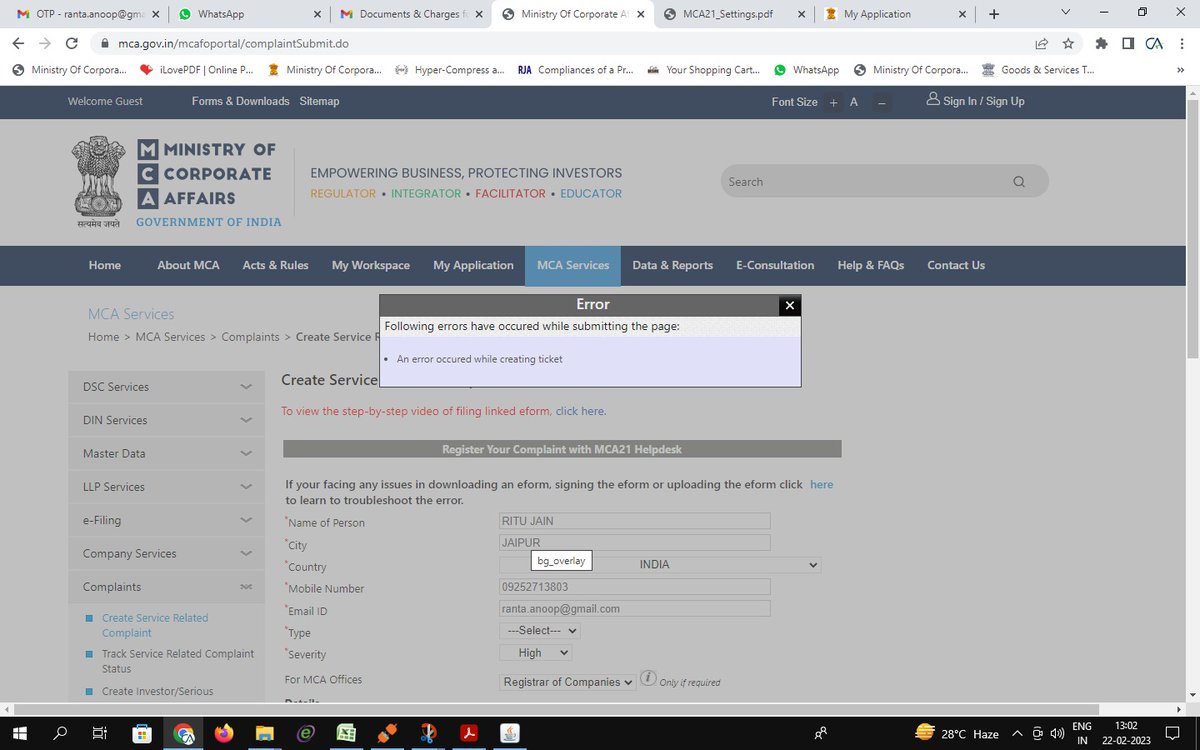The height and width of the screenshot is (750, 1200).
Task: Click the Ministry of Corporate Affairs emblem logo
Action: point(97,180)
